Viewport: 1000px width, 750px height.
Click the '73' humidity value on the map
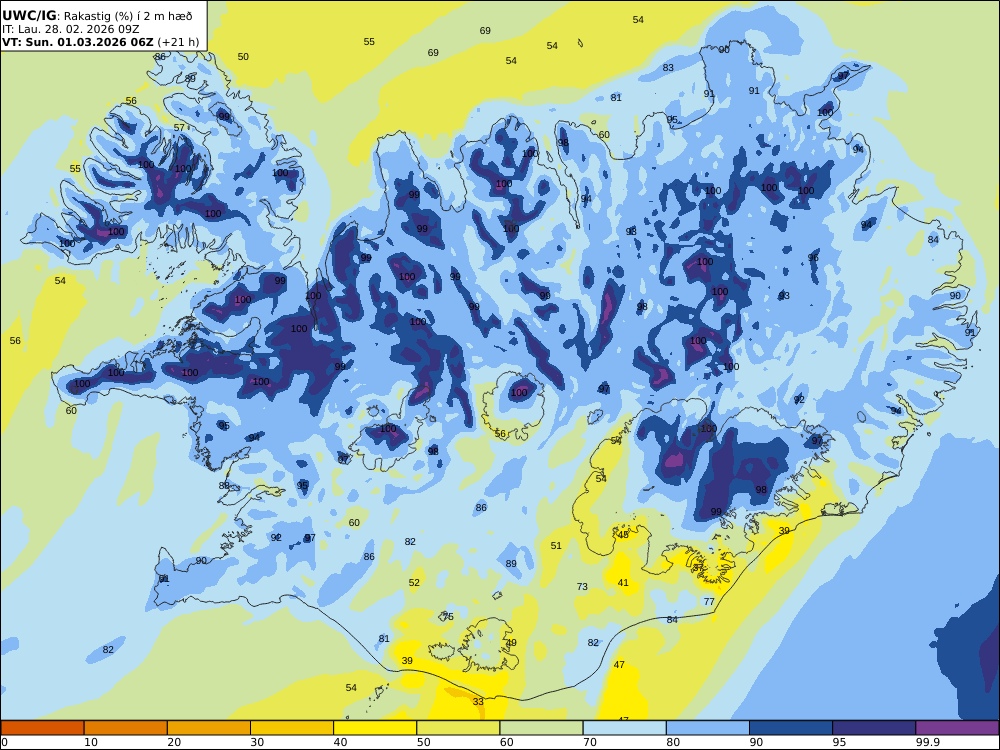pyautogui.click(x=582, y=587)
